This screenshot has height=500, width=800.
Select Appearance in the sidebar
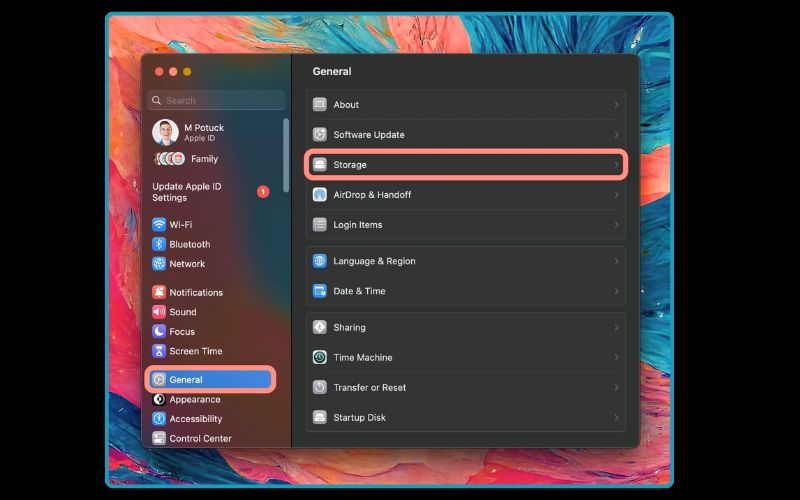click(x=194, y=399)
